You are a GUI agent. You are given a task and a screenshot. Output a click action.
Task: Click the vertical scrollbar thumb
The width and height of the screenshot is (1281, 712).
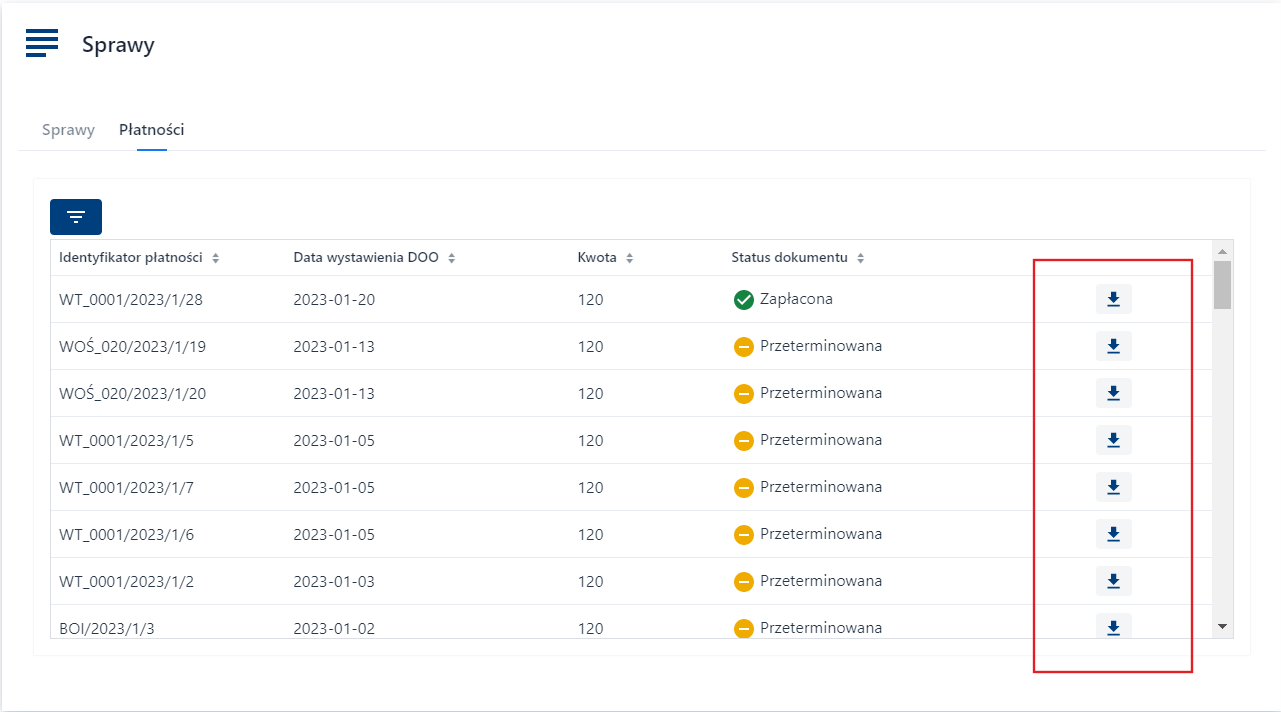tap(1222, 284)
